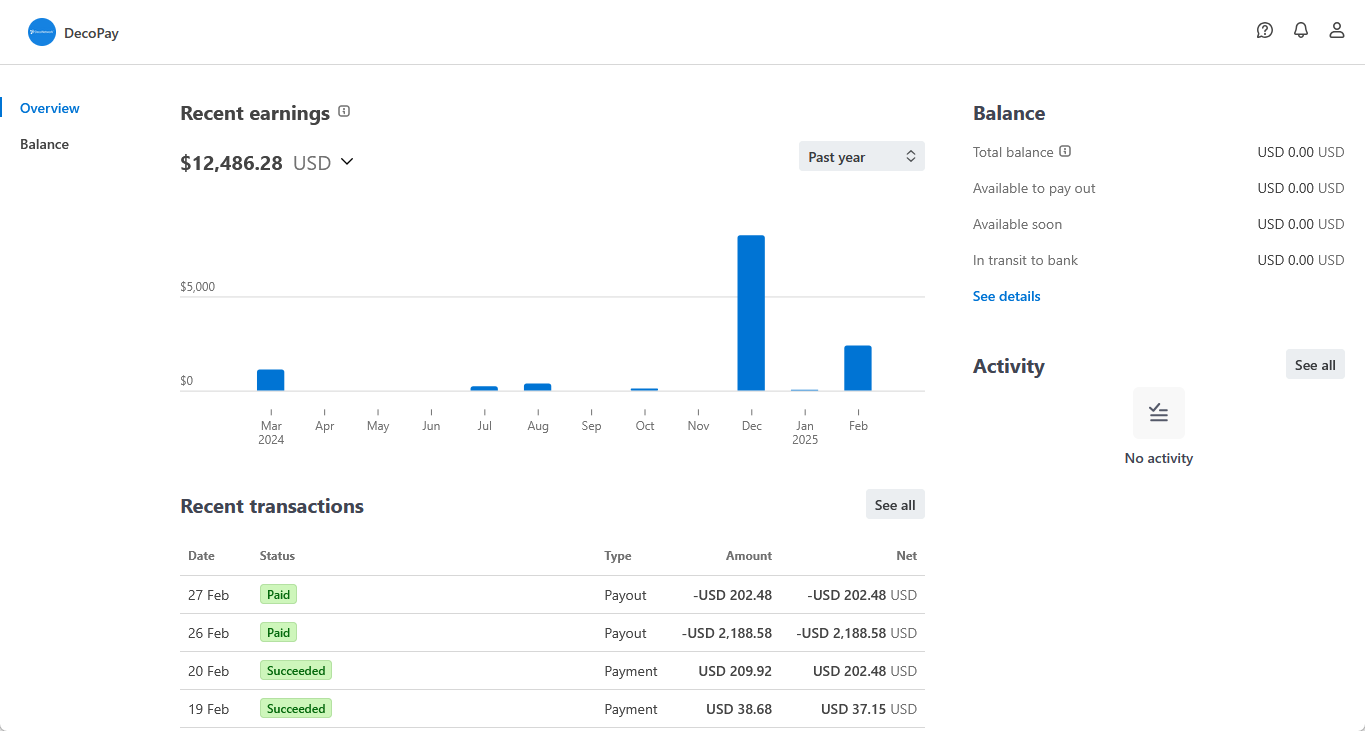The image size is (1365, 731).
Task: Select the 26 Feb payout row
Action: pyautogui.click(x=550, y=632)
